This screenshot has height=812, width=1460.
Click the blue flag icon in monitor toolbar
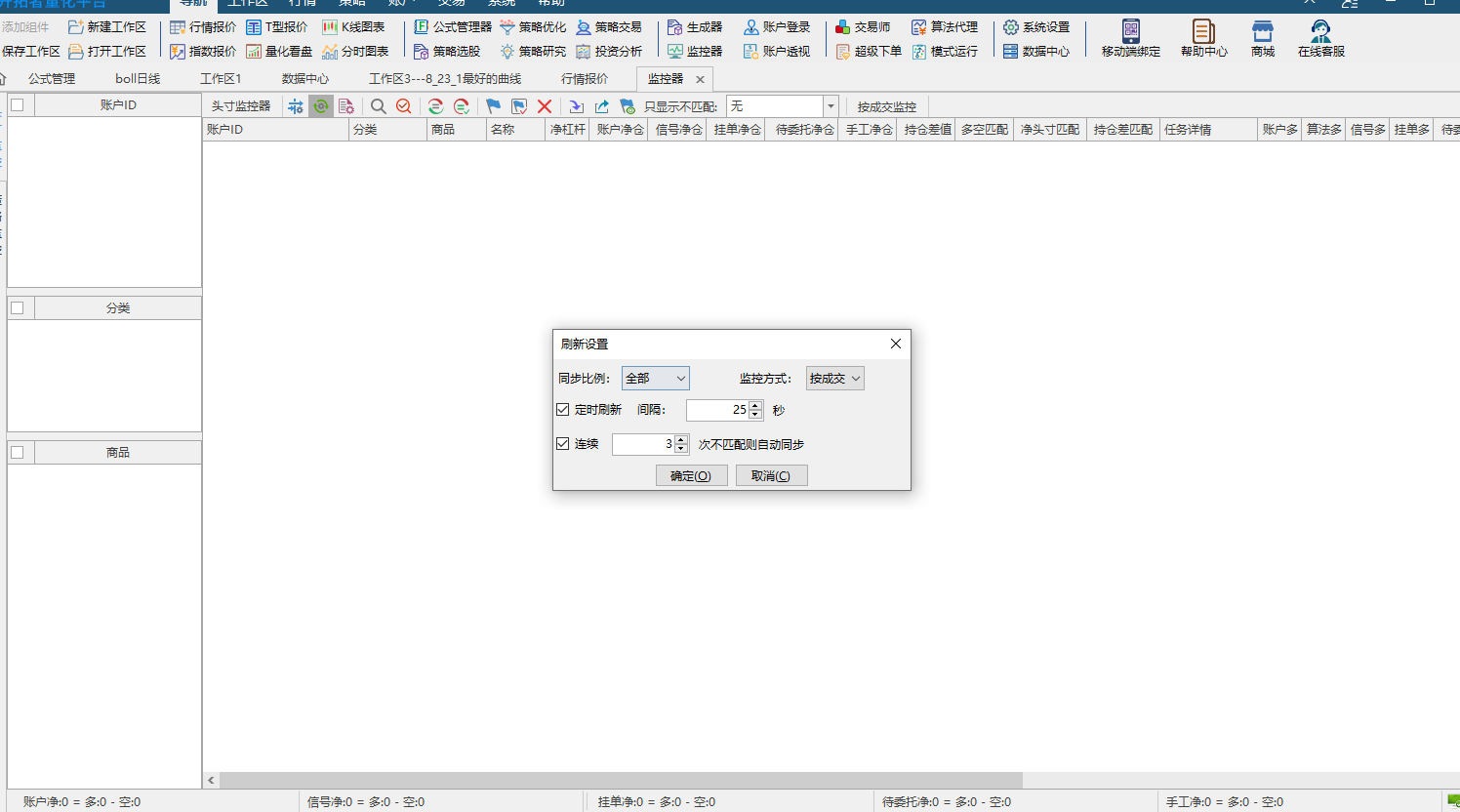(x=493, y=106)
